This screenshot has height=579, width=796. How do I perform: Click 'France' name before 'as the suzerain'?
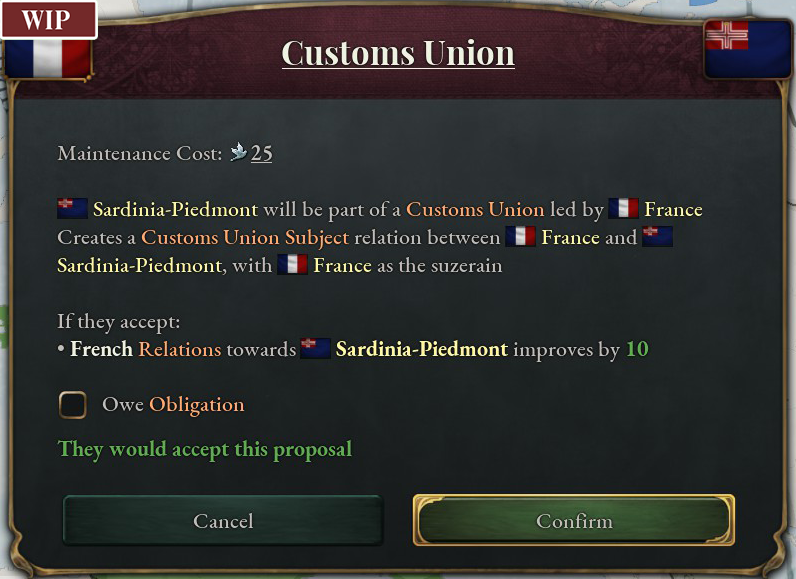pyautogui.click(x=342, y=266)
